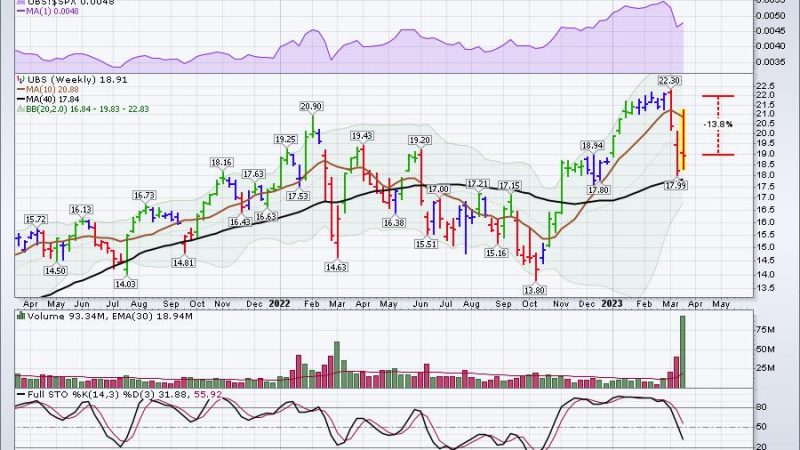Click the 22.5 price axis label
The width and height of the screenshot is (800, 450).
tap(765, 86)
